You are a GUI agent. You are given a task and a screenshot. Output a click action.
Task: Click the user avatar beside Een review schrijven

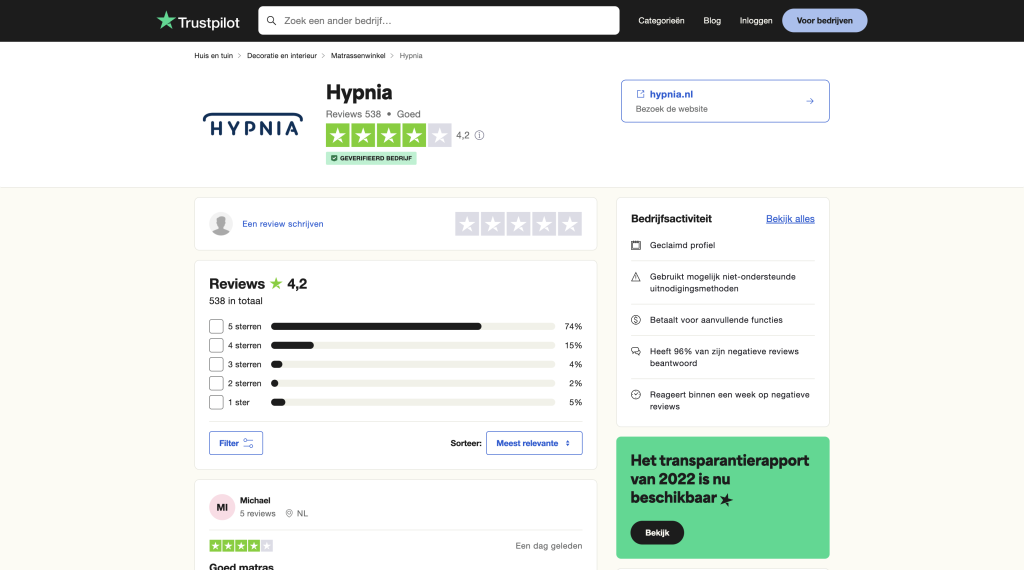[221, 224]
